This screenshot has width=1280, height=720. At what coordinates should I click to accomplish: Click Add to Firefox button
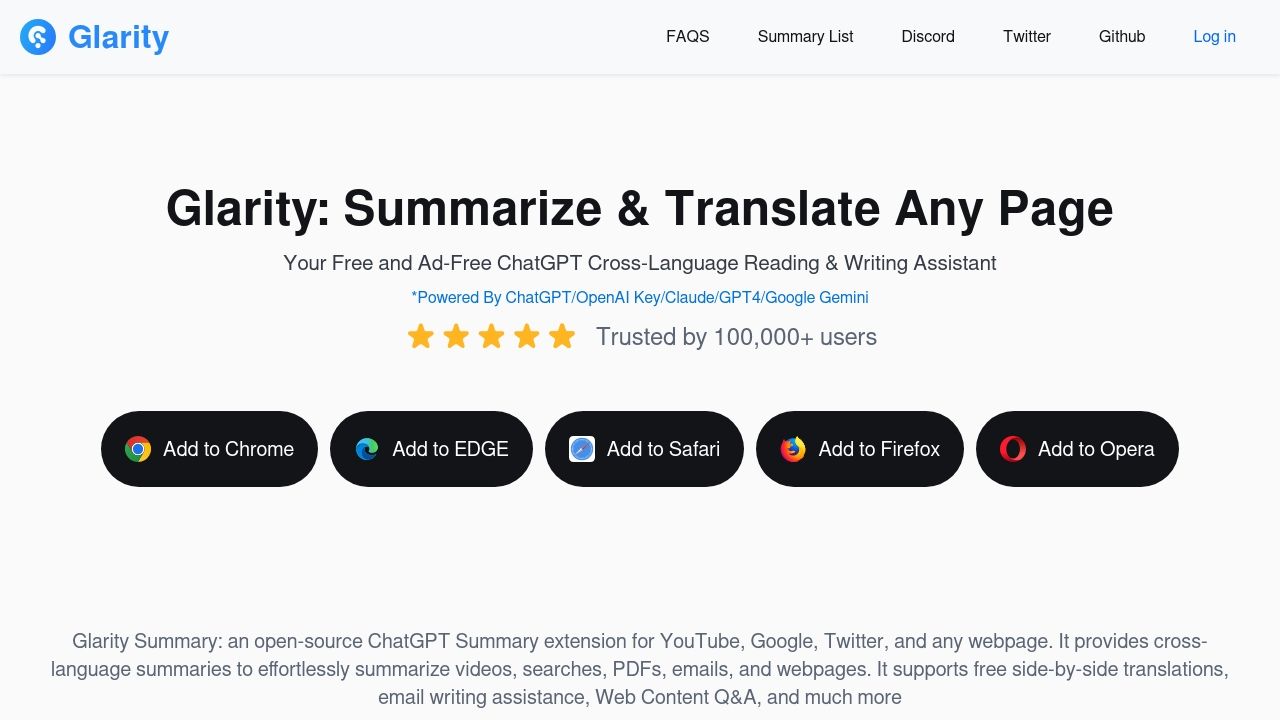point(860,449)
